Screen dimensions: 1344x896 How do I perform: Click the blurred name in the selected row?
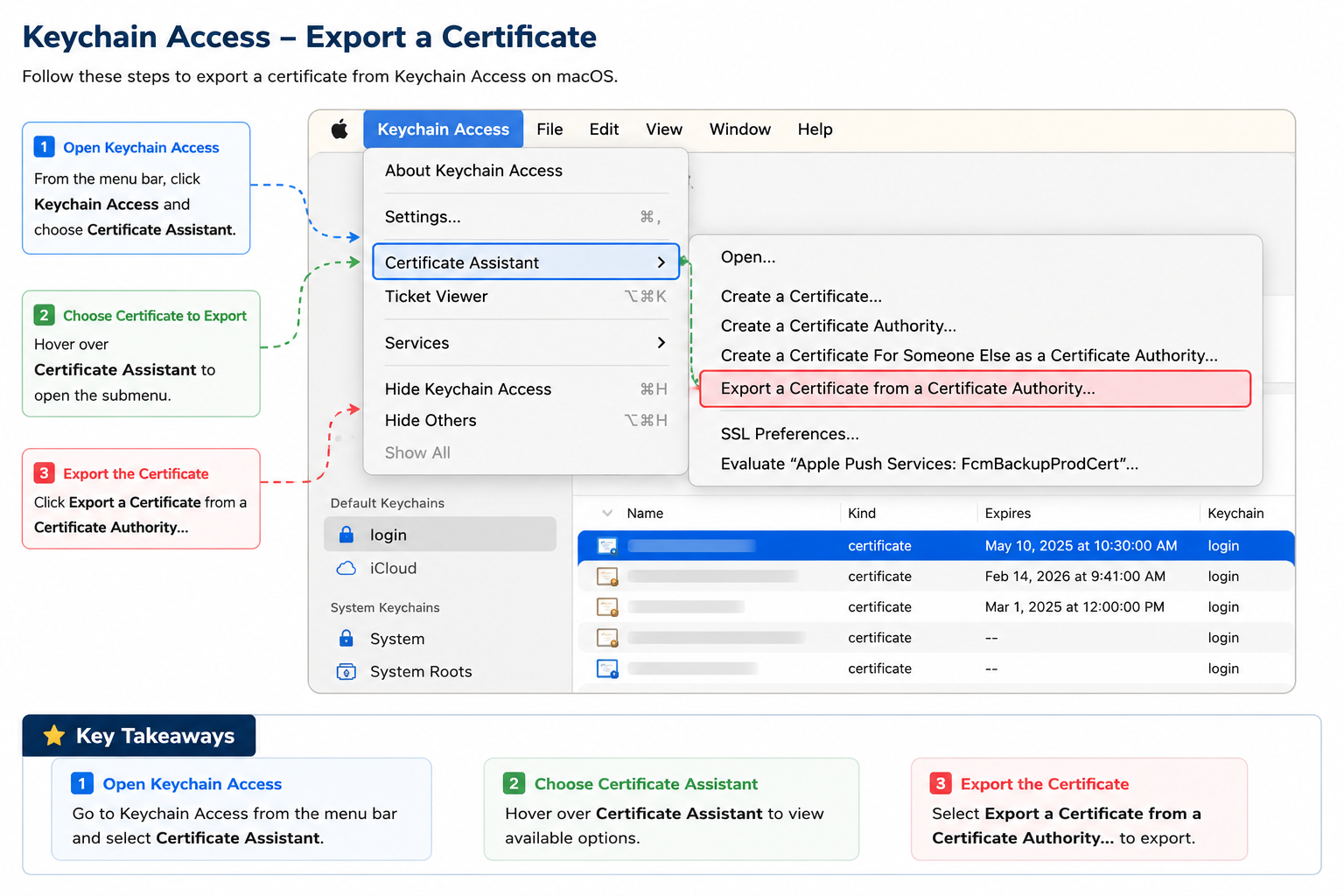tap(691, 546)
